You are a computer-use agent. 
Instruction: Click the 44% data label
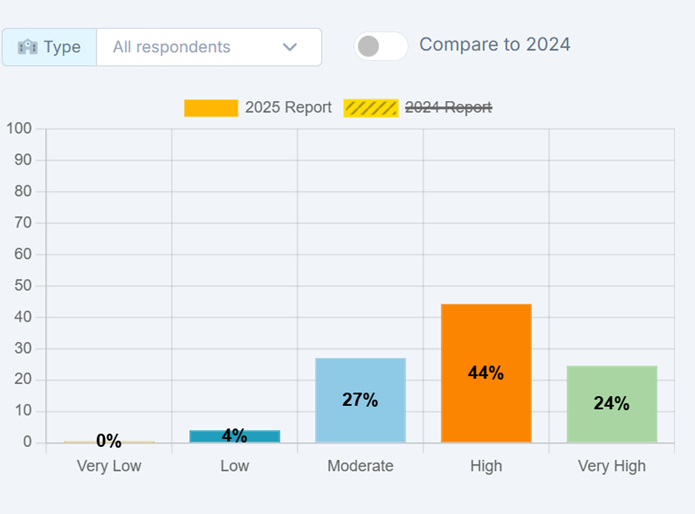pyautogui.click(x=486, y=373)
